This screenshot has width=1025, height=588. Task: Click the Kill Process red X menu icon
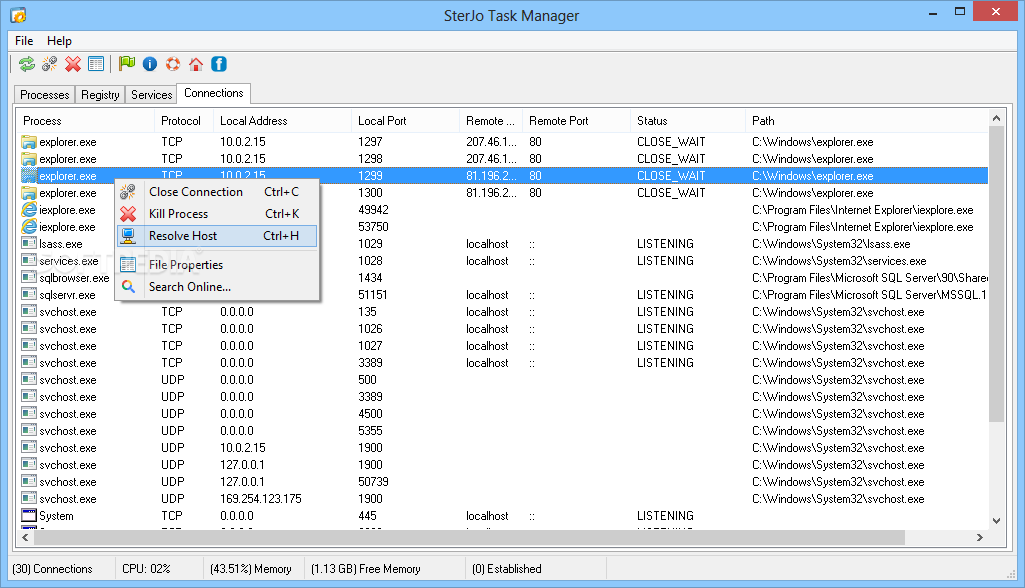point(128,214)
